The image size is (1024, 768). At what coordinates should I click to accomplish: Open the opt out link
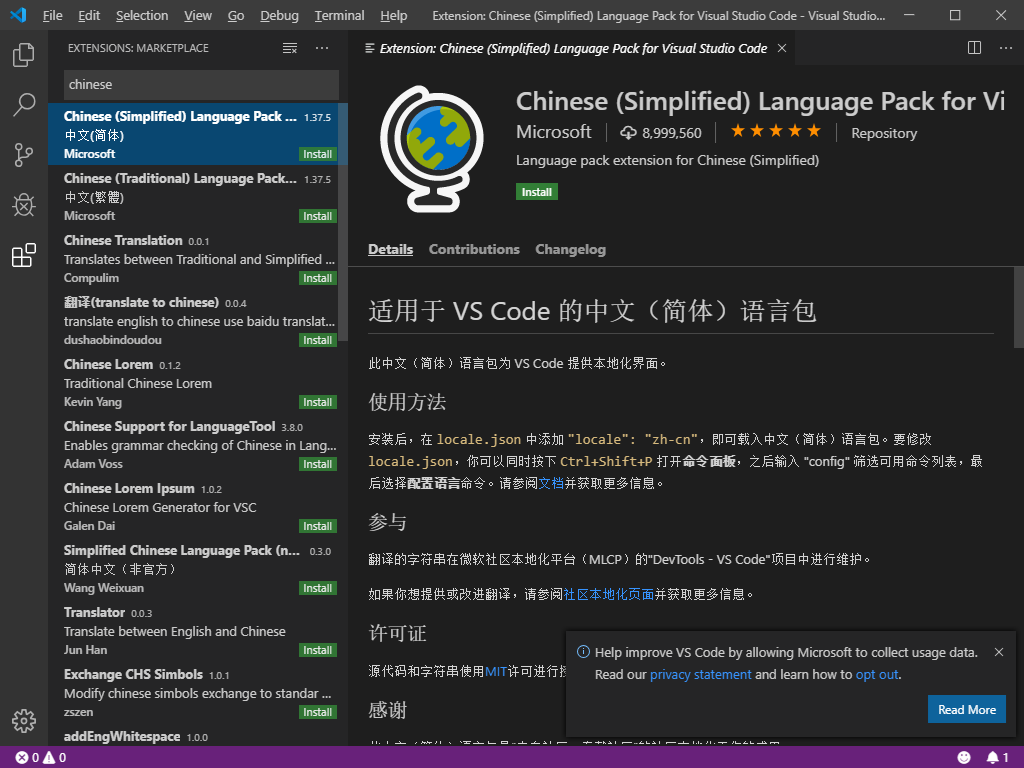click(x=877, y=675)
